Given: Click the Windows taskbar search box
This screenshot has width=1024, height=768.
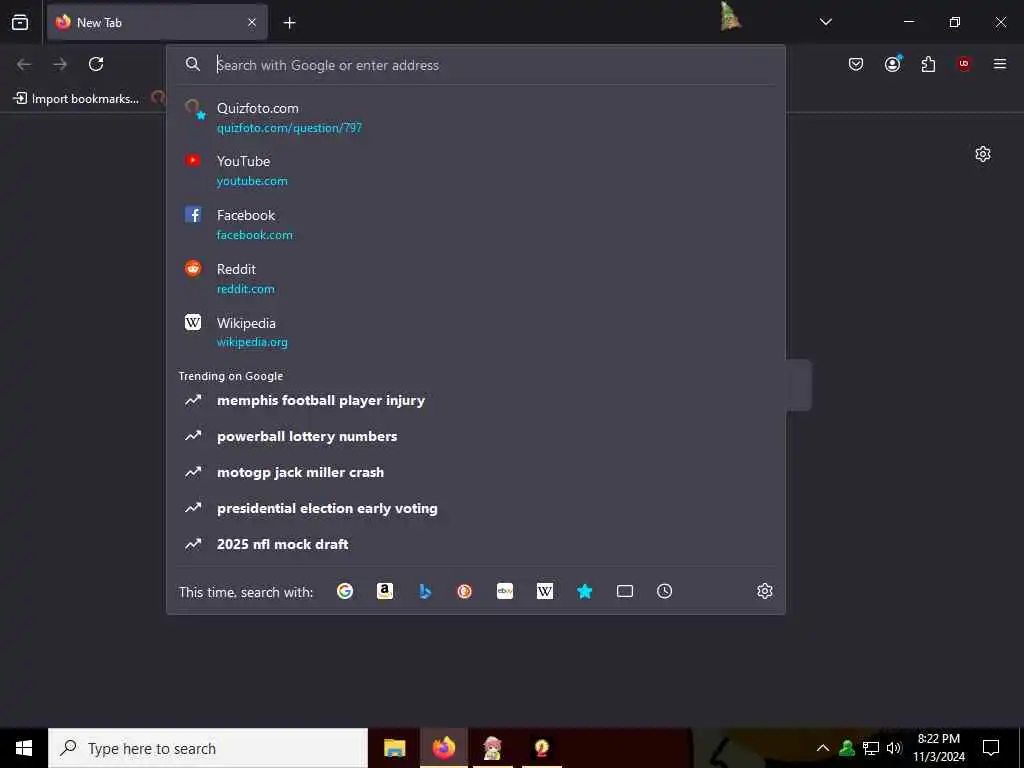Looking at the screenshot, I should click(208, 748).
